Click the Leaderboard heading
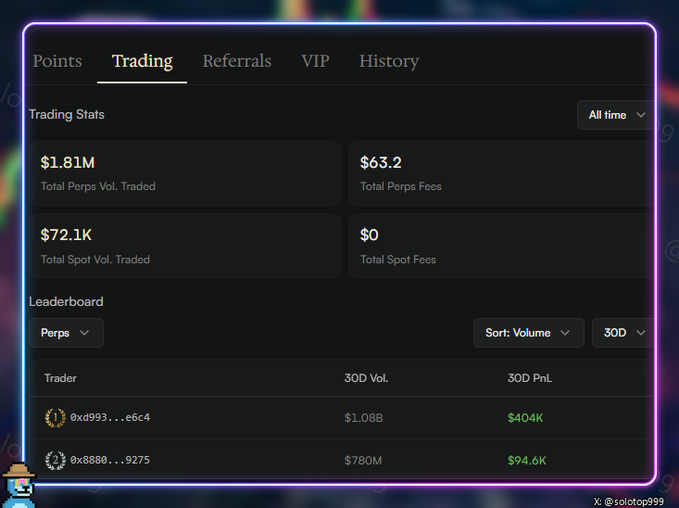Image resolution: width=679 pixels, height=508 pixels. pyautogui.click(x=66, y=302)
